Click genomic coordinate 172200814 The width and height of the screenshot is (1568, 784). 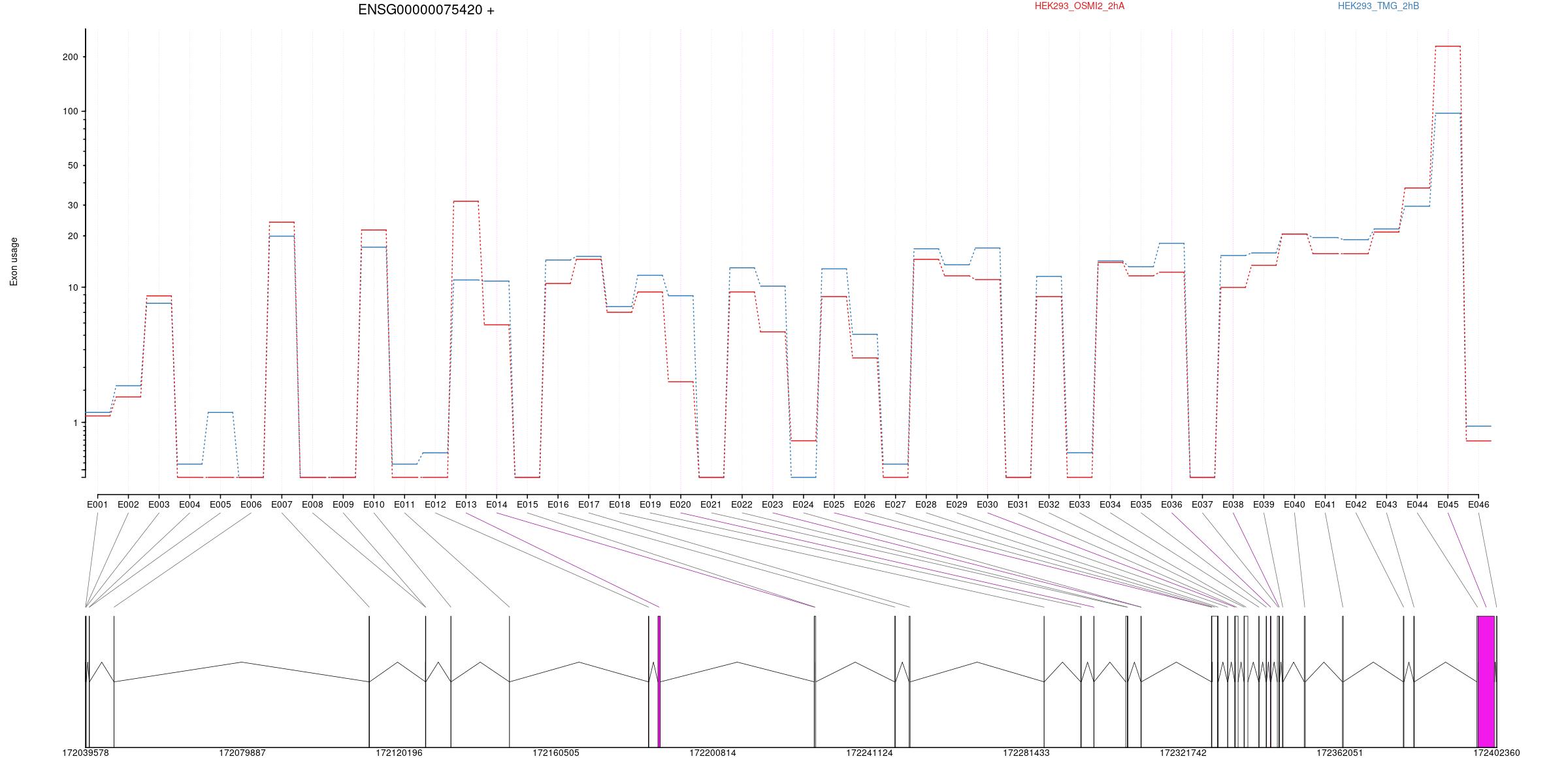click(x=713, y=753)
